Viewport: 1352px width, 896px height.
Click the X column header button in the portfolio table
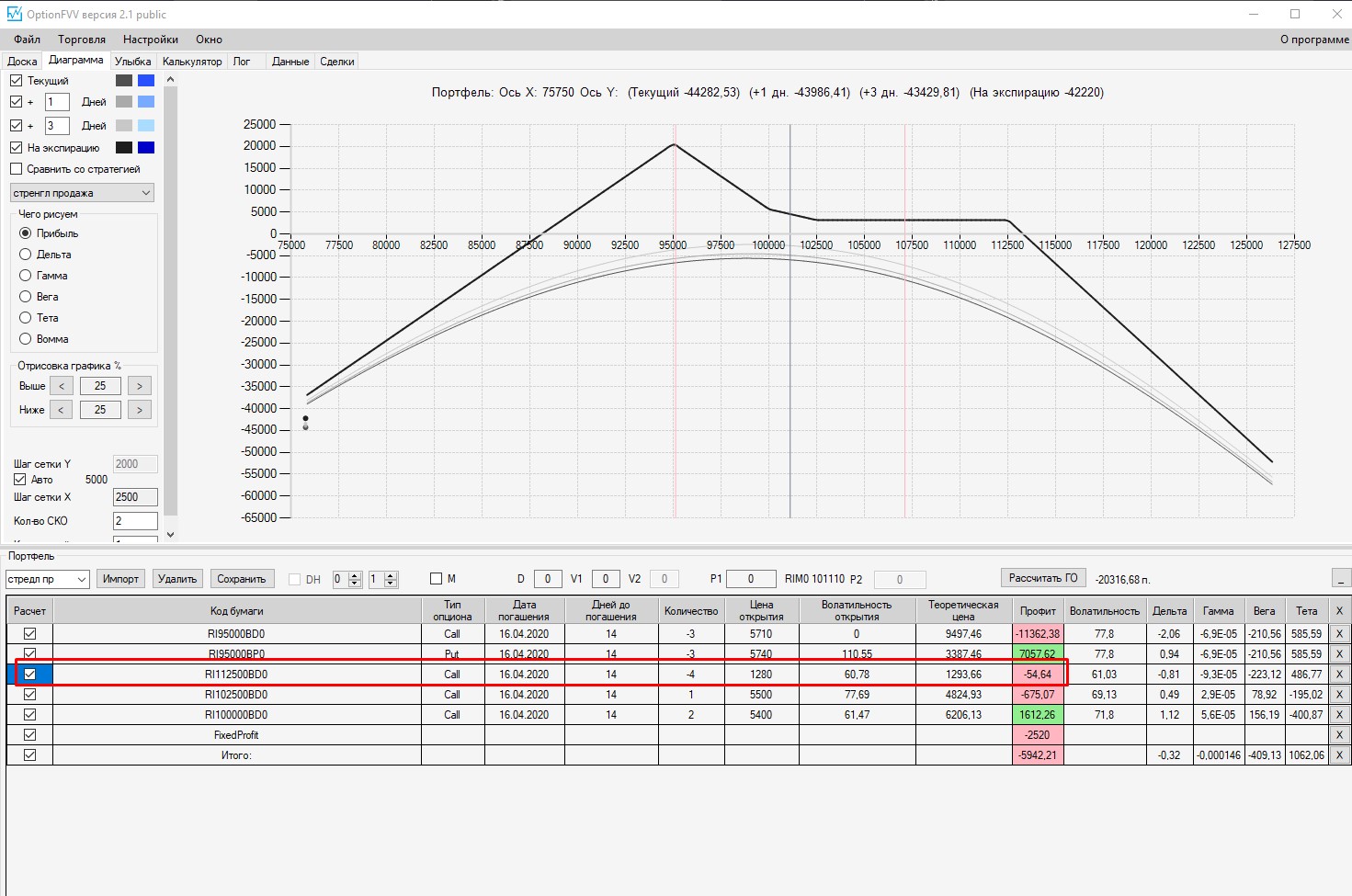point(1339,611)
